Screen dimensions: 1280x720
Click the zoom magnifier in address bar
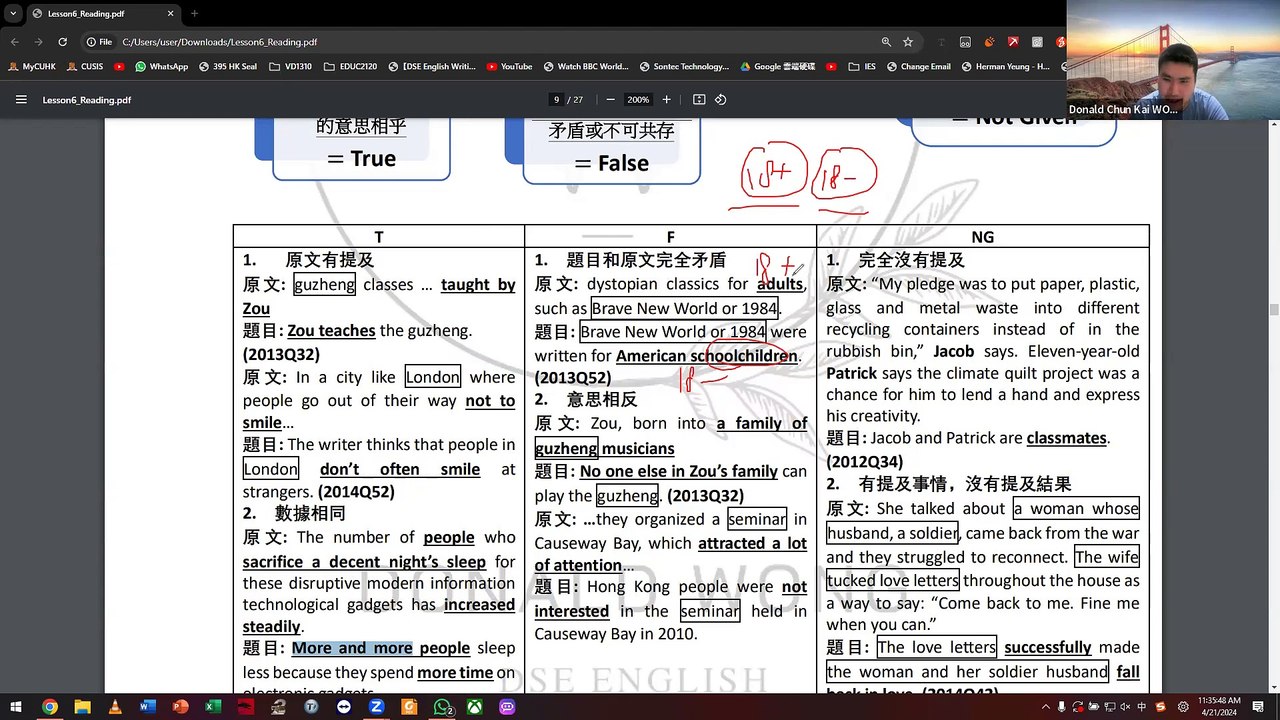point(886,42)
